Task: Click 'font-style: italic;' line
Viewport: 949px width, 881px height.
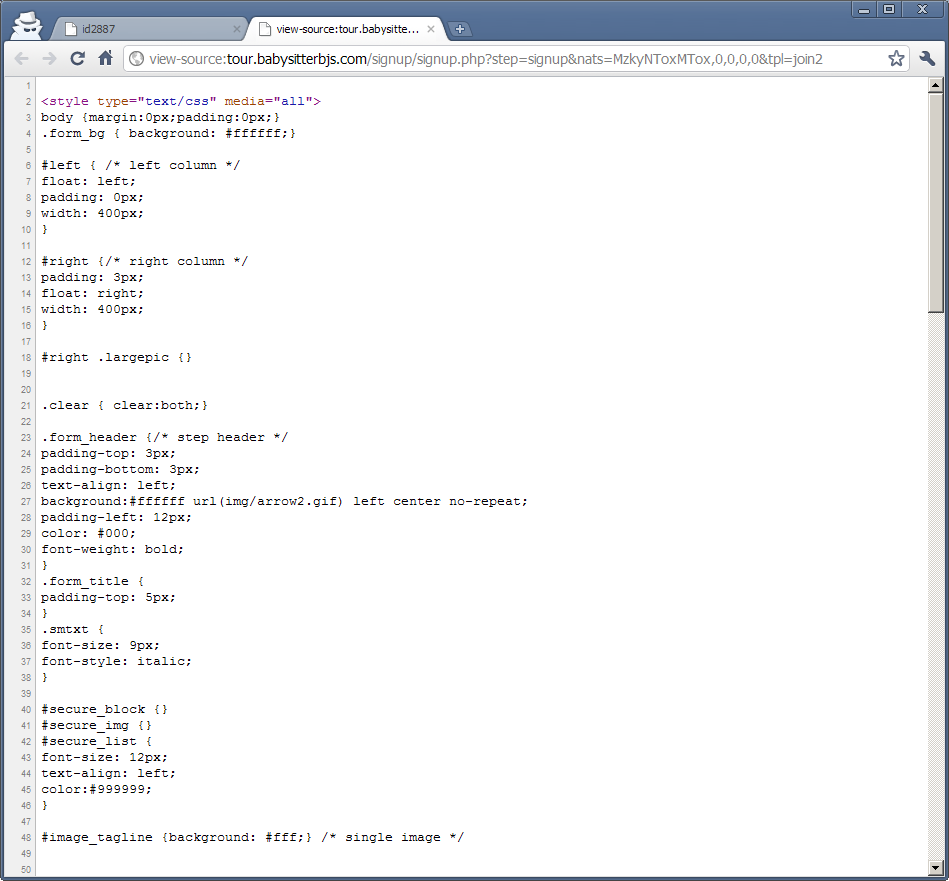Action: 116,661
